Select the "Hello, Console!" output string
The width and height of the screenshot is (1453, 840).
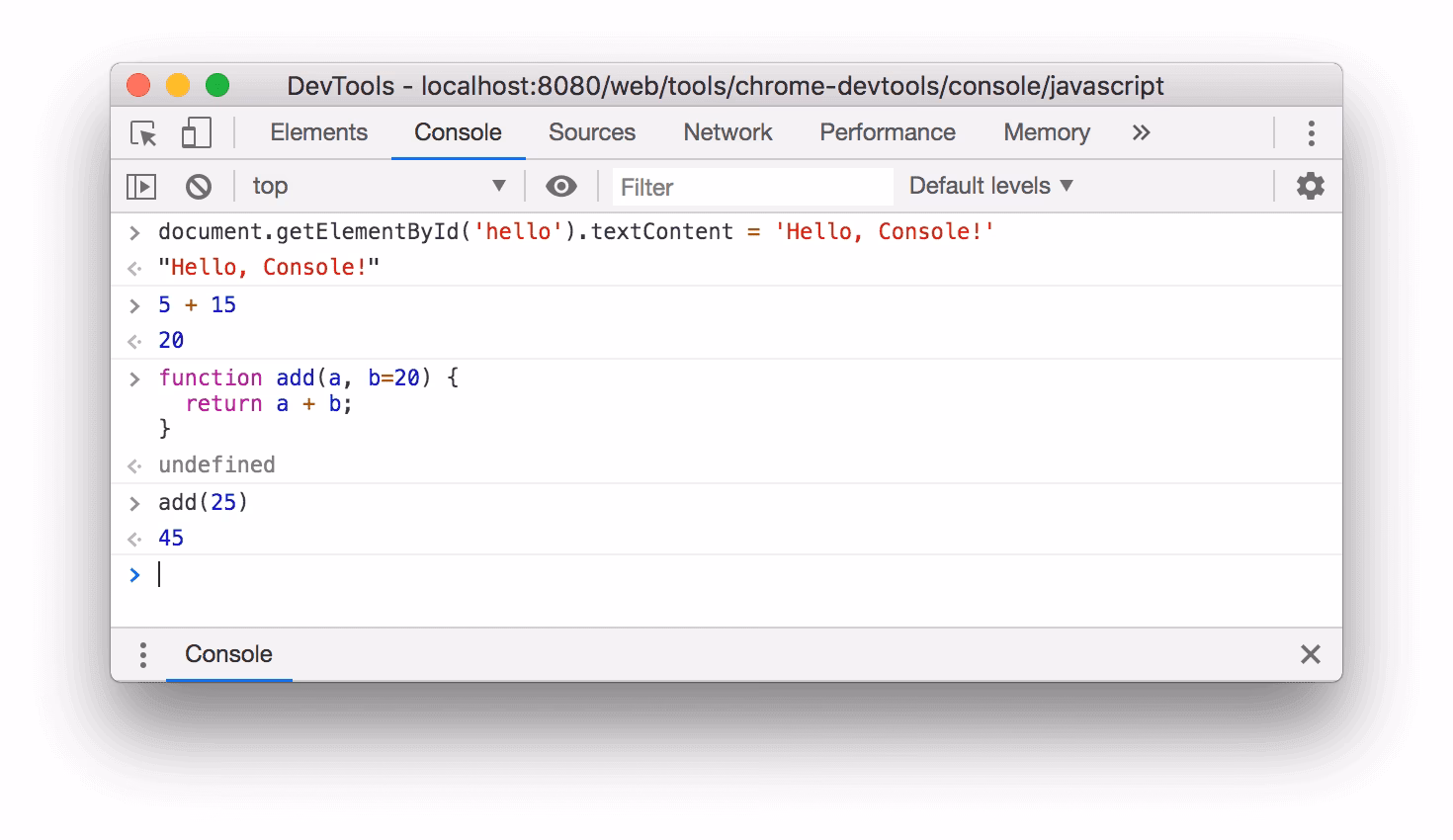tap(269, 267)
